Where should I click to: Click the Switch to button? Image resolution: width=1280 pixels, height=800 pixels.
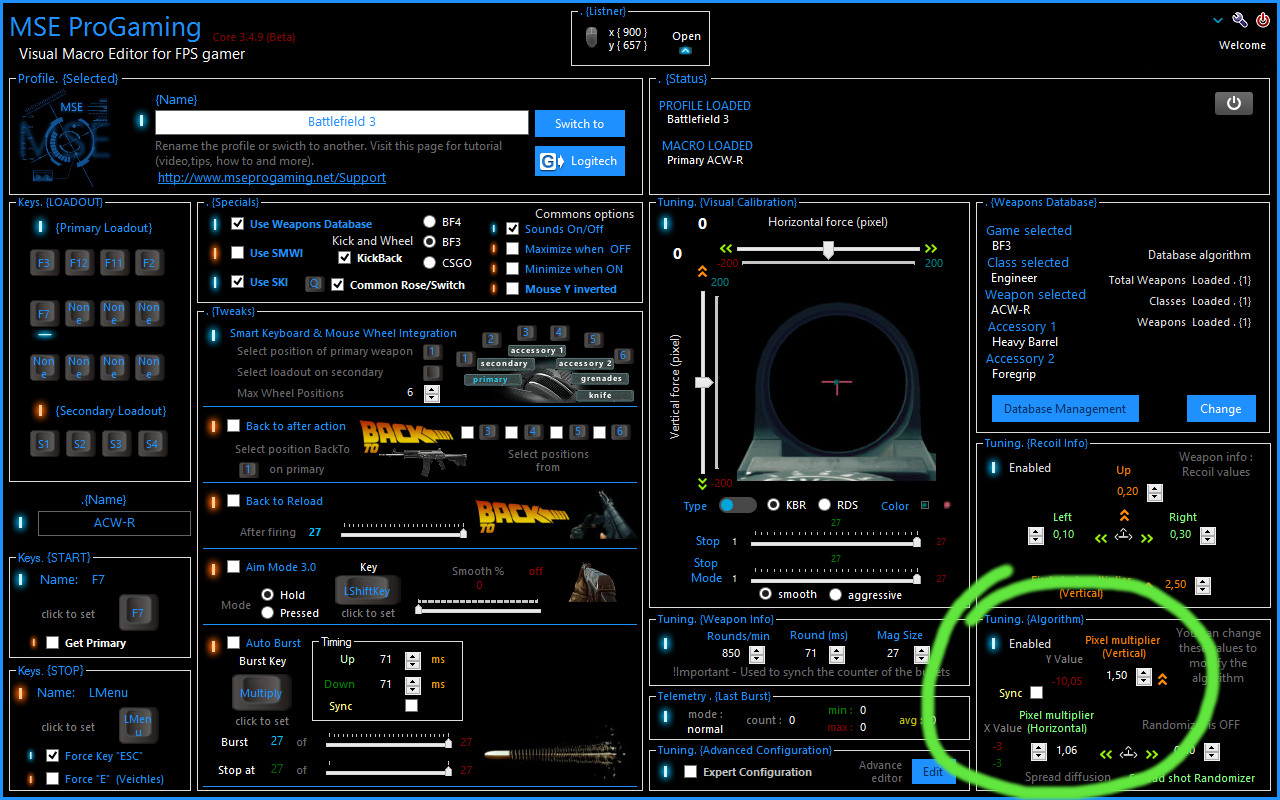point(580,124)
